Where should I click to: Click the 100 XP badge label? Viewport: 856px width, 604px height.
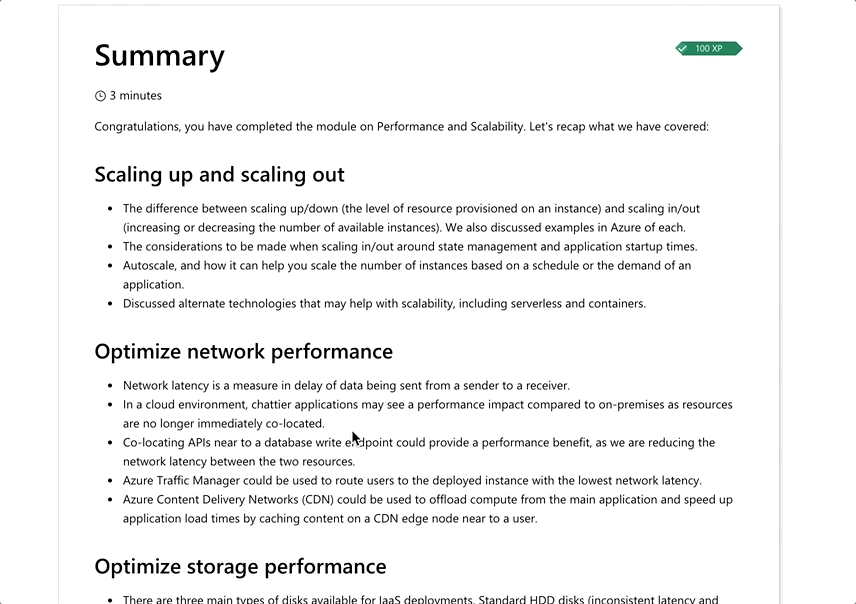click(709, 48)
